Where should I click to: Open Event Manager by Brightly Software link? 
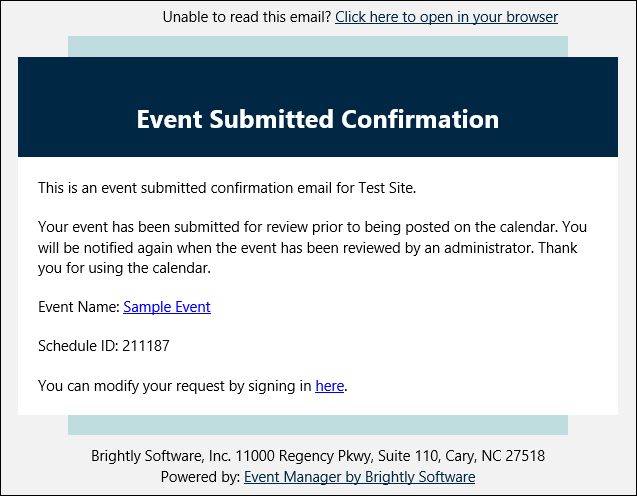pyautogui.click(x=359, y=477)
